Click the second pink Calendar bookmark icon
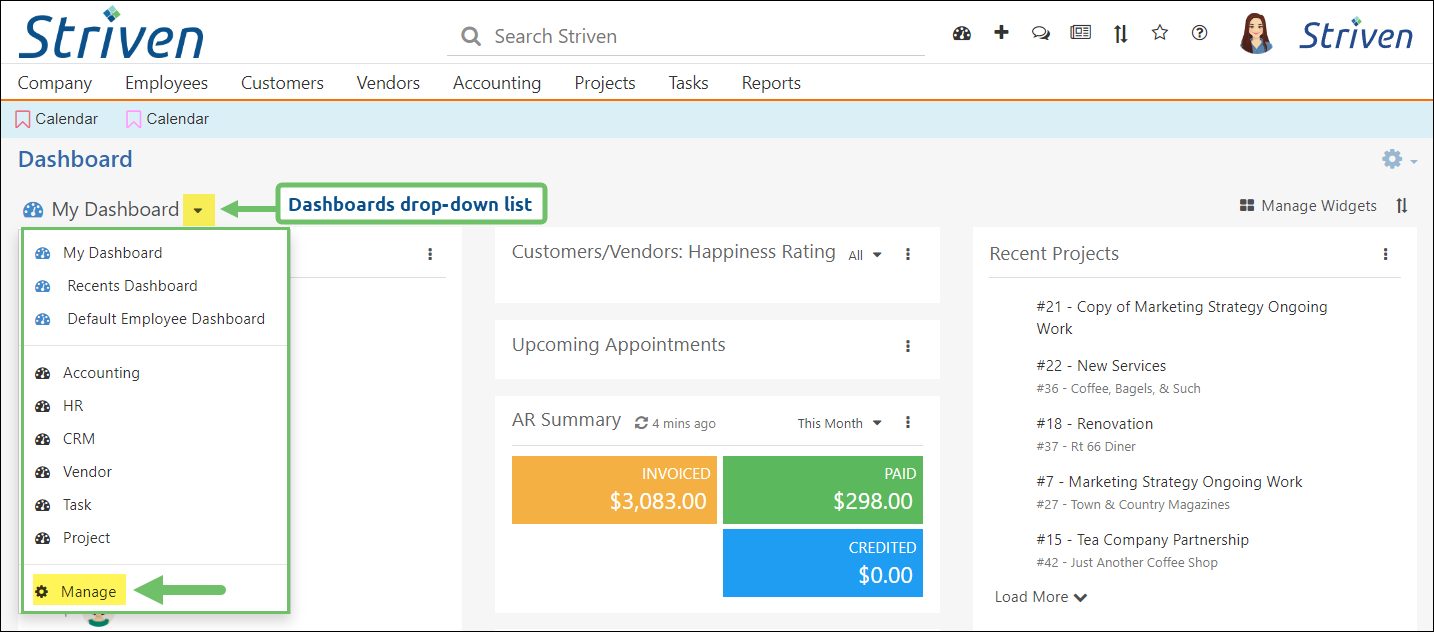1434x632 pixels. (134, 119)
